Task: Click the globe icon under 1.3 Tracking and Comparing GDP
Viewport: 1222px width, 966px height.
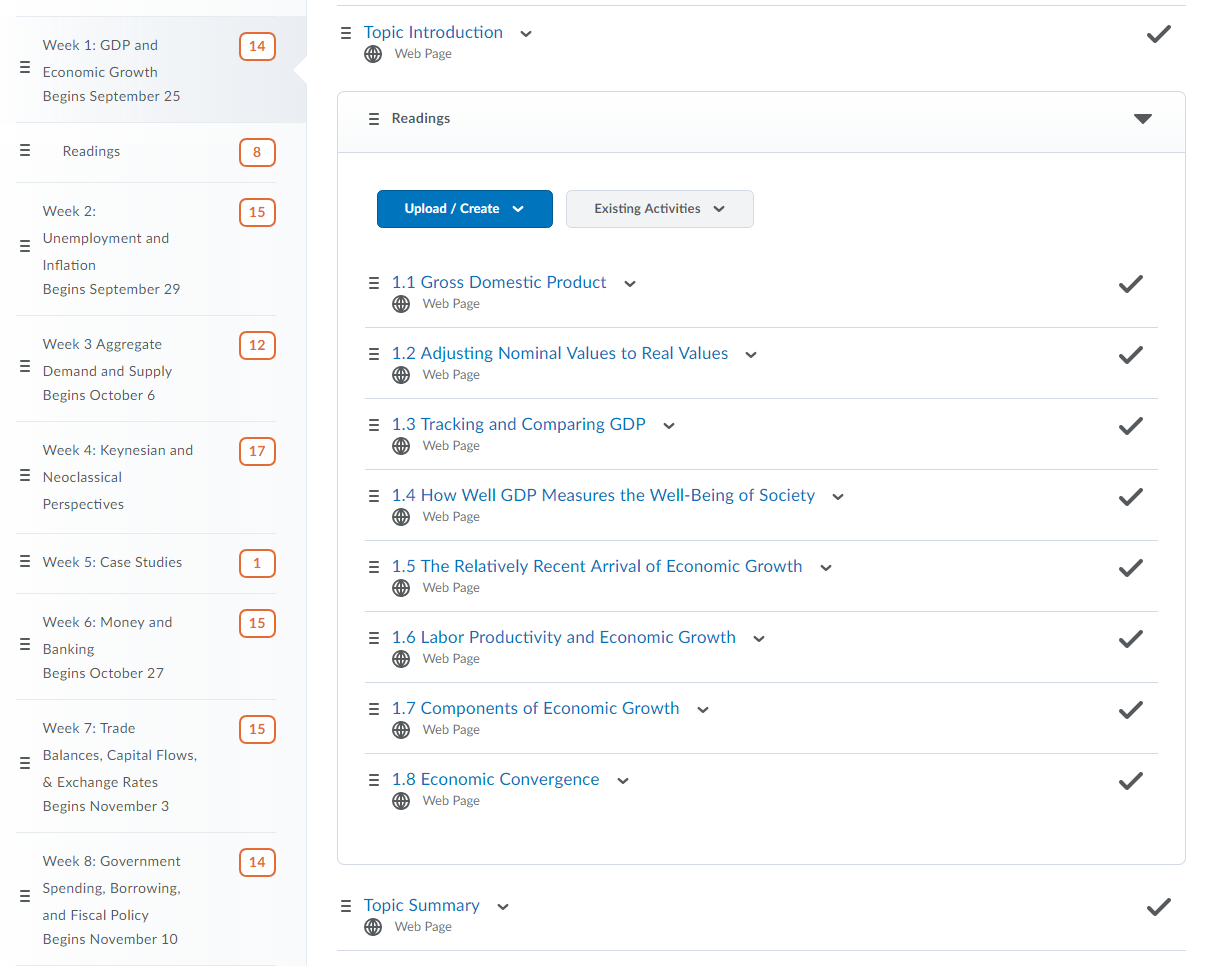Action: [x=401, y=446]
